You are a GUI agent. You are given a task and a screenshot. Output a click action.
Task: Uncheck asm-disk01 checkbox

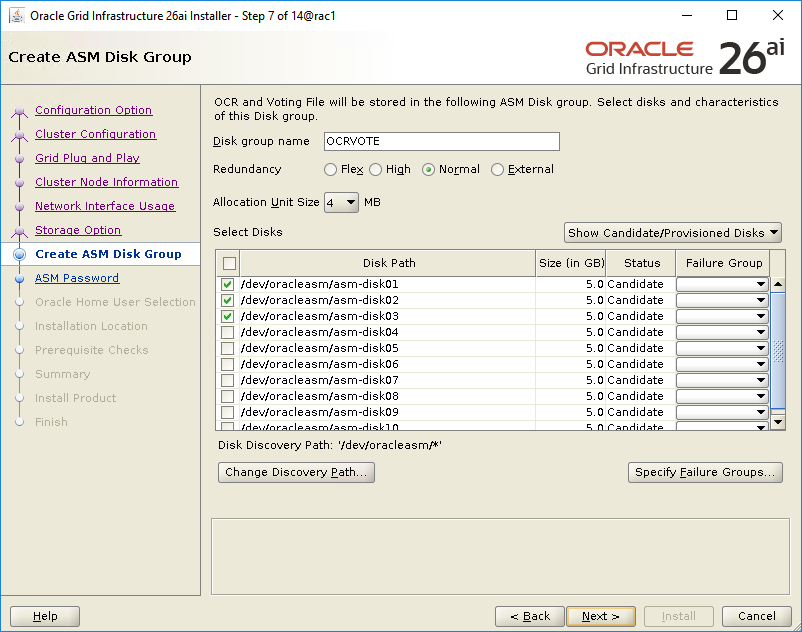(x=228, y=284)
